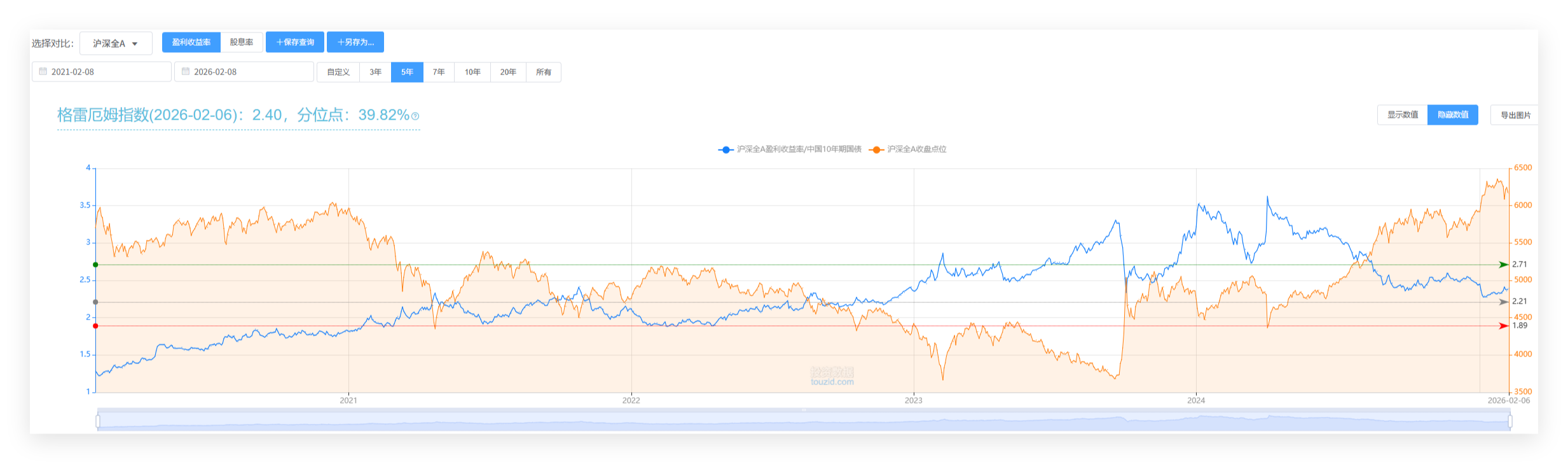Open the start date picker 2021-02-08
1568x464 pixels.
click(x=102, y=72)
